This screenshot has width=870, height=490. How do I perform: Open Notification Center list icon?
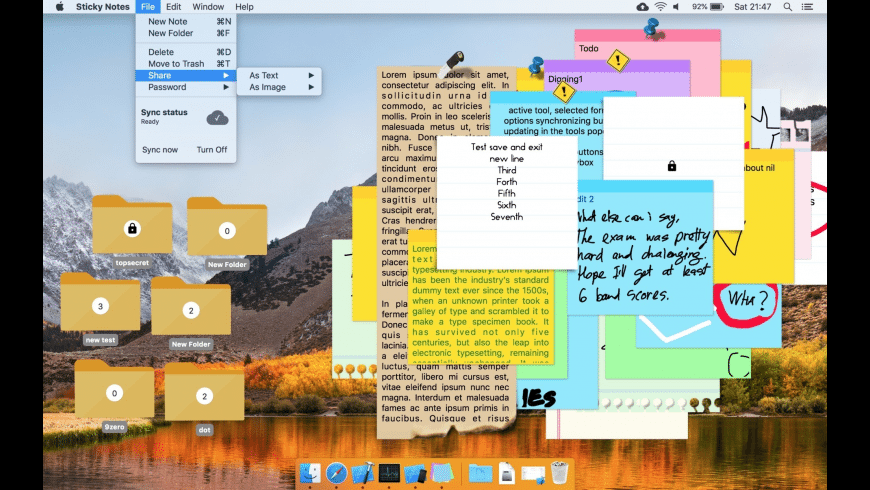808,7
